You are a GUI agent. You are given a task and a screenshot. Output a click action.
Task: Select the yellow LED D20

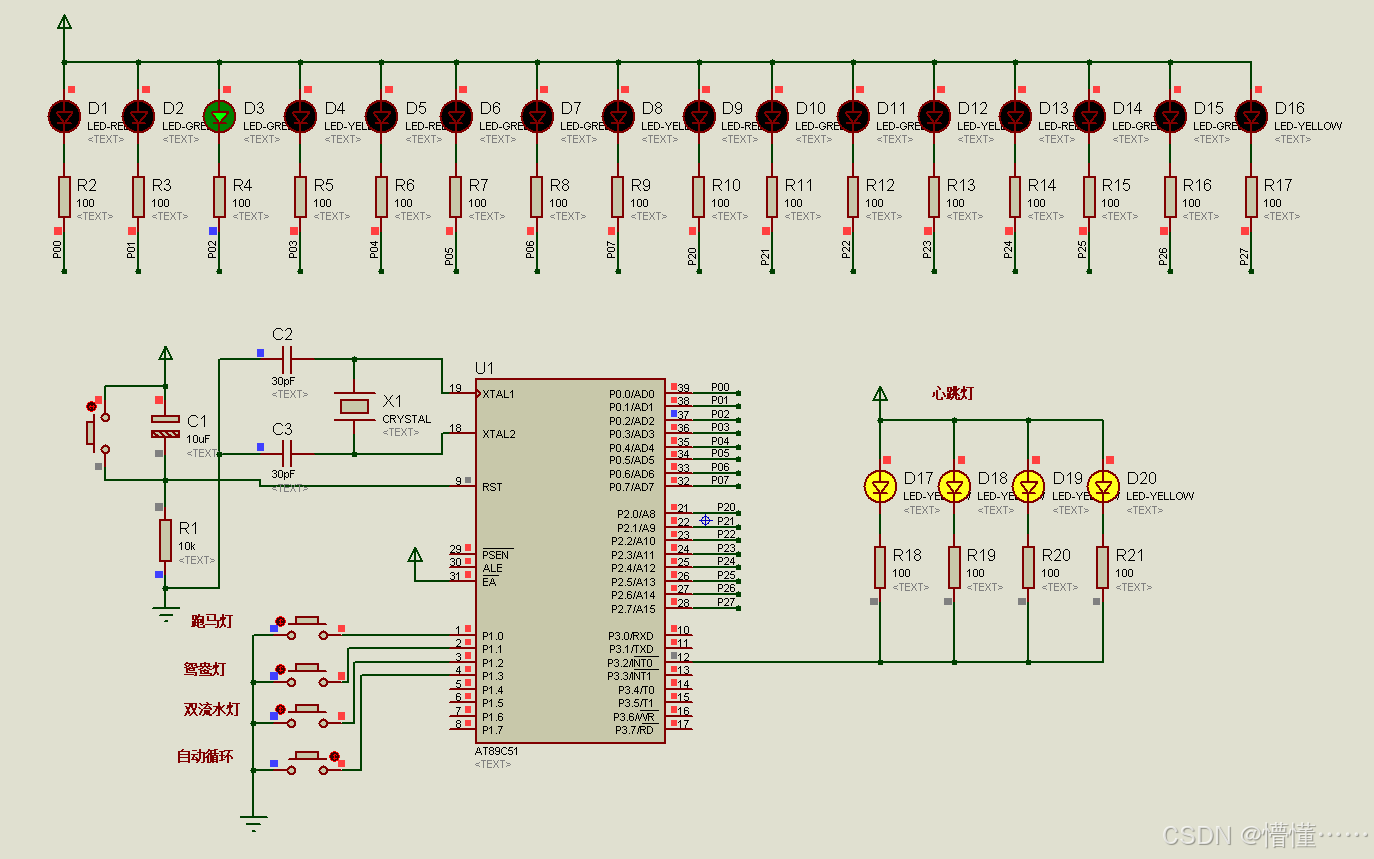pos(1103,486)
